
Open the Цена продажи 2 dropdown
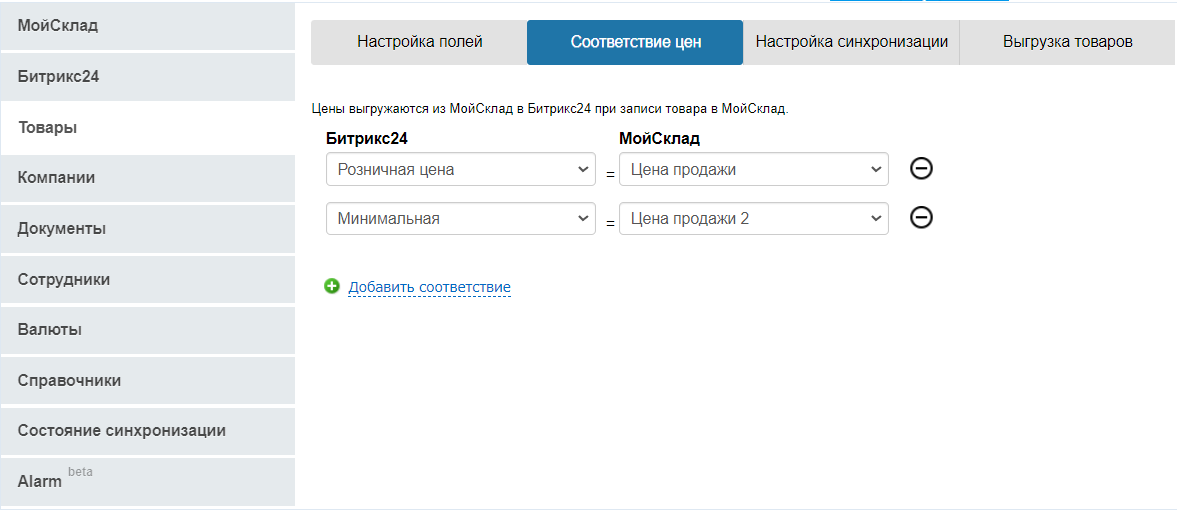click(754, 218)
